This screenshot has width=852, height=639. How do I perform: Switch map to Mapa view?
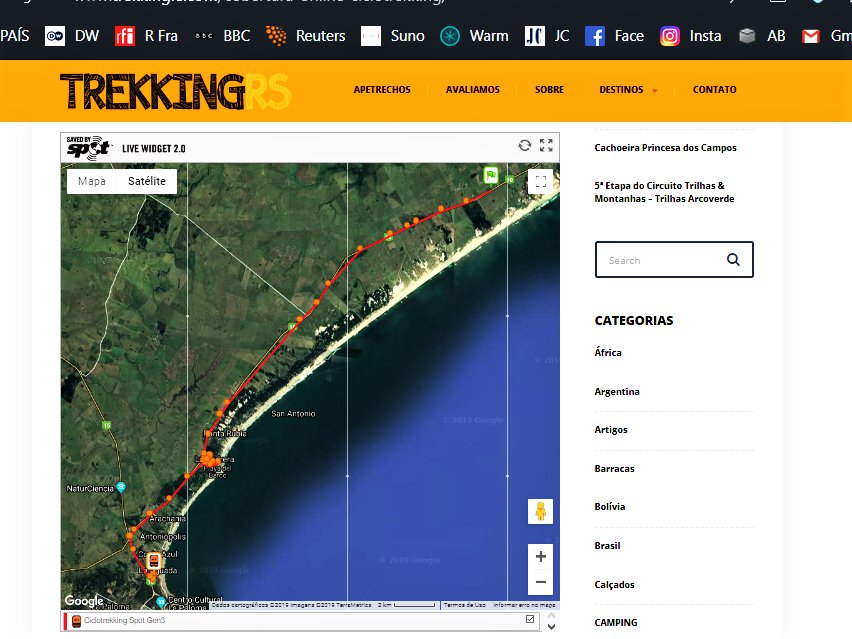92,181
